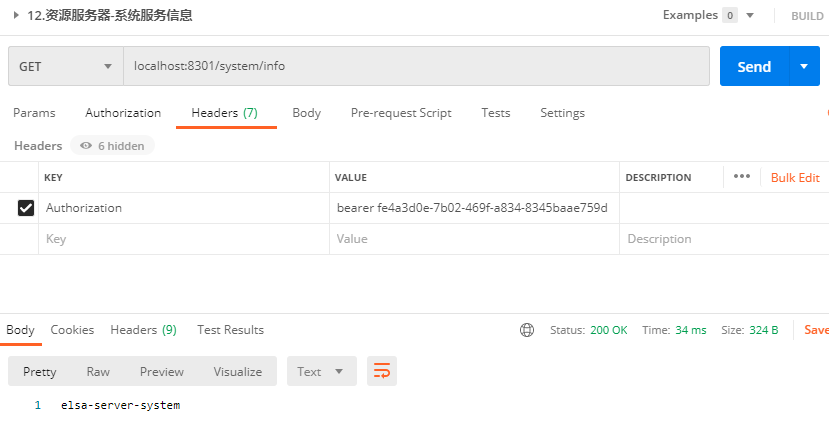Click the request title 12.资源服务器-系统服务信息
Screen dimensions: 829x428
point(110,15)
